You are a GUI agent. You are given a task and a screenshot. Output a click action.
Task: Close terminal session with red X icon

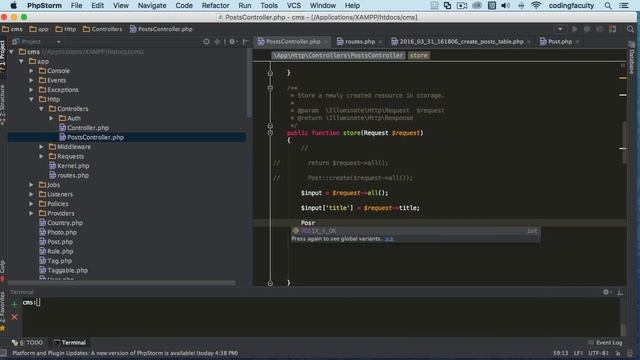[x=14, y=317]
